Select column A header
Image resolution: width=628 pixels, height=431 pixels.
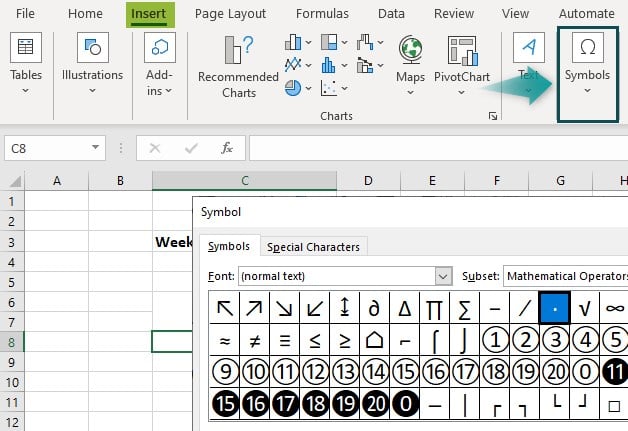[x=57, y=181]
